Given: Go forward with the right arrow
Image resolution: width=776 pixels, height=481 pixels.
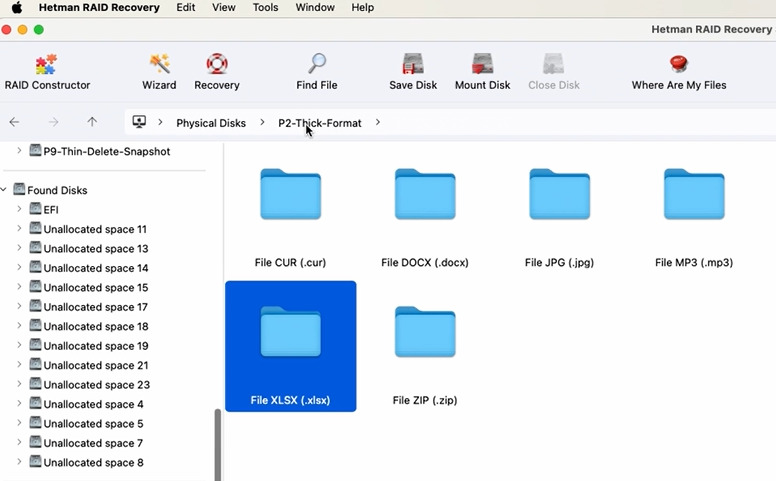Looking at the screenshot, I should click(x=53, y=122).
